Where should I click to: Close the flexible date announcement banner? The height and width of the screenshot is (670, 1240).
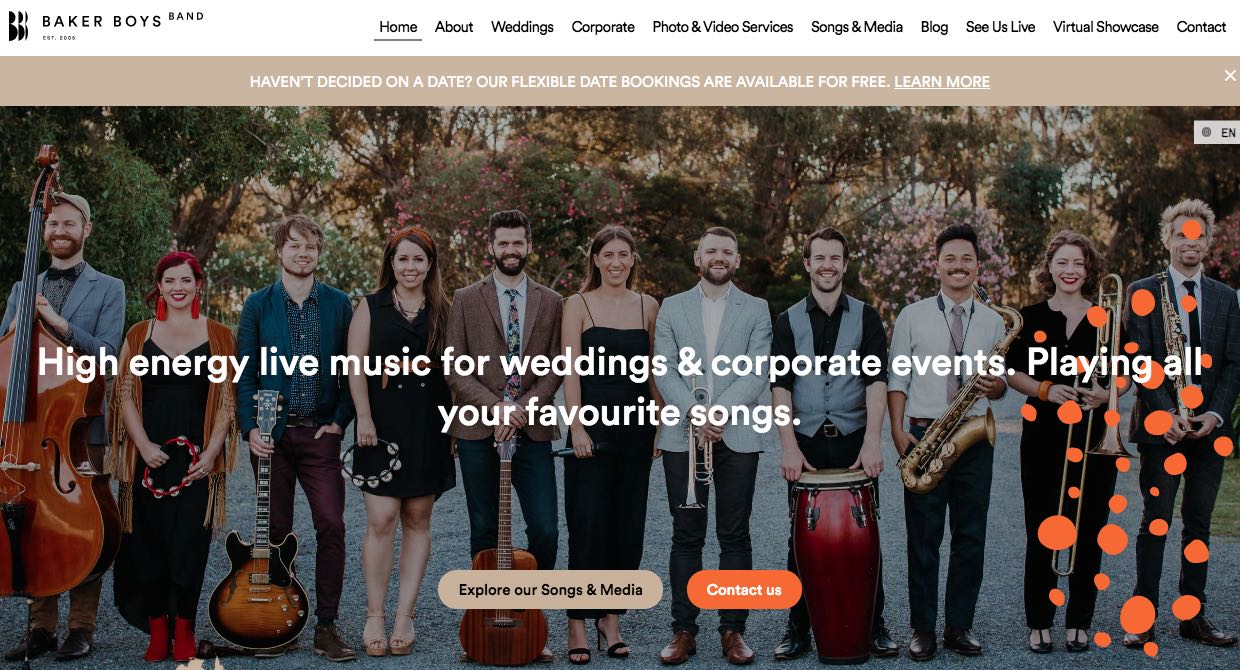coord(1230,76)
